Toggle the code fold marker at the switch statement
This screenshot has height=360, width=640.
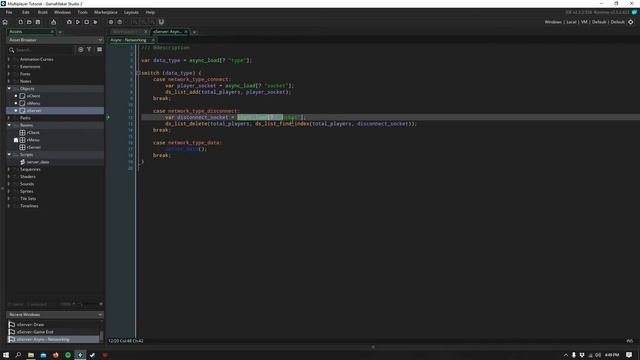coord(138,73)
